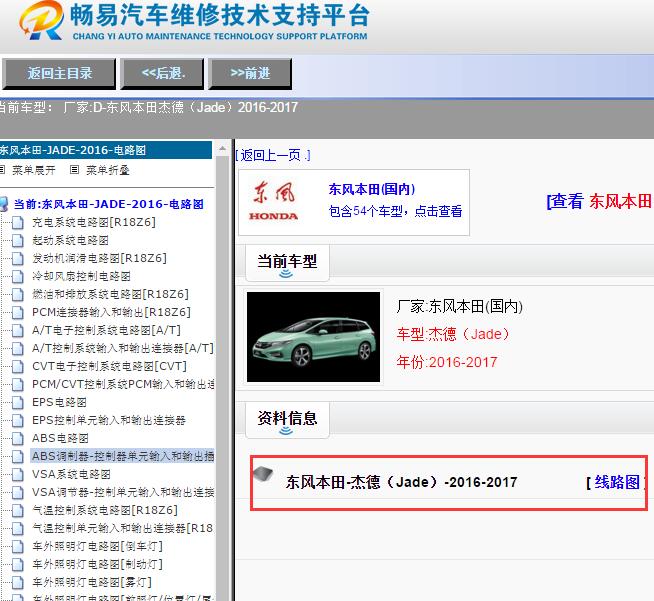
Task: Open 车外照明灯电路图[制动灯]
Action: (x=97, y=564)
